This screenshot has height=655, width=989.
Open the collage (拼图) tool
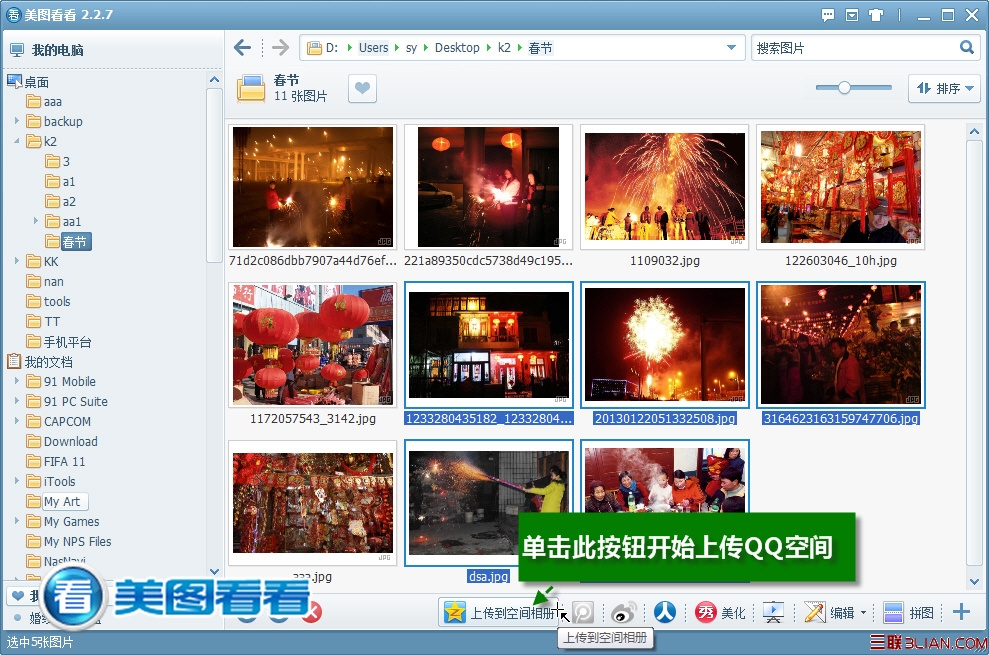pyautogui.click(x=908, y=612)
